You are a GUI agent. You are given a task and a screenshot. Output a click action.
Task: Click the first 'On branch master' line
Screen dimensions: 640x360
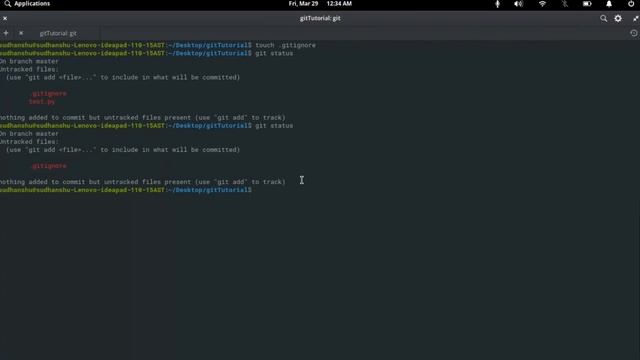(x=29, y=62)
